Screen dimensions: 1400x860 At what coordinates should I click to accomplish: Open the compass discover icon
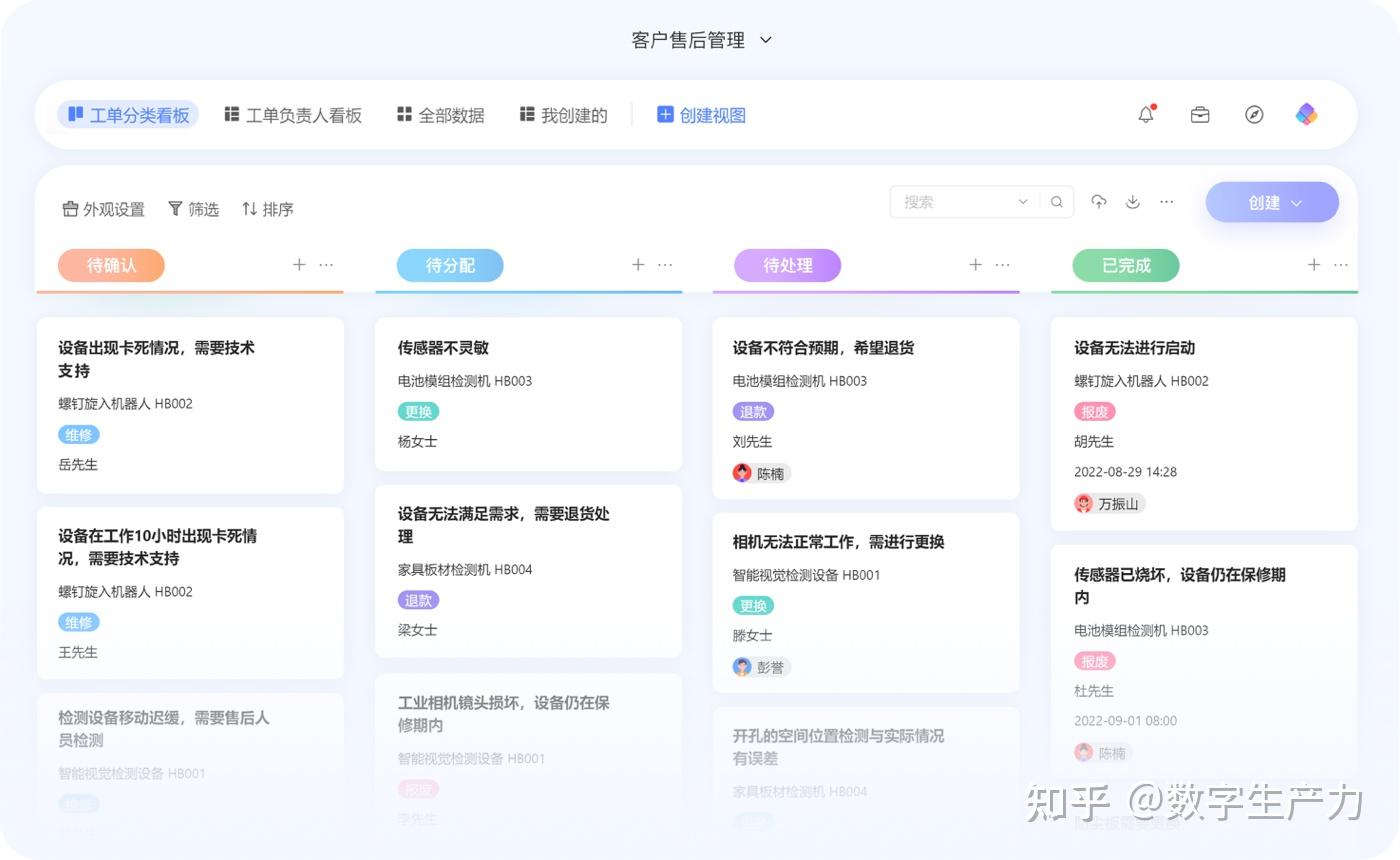(1254, 114)
